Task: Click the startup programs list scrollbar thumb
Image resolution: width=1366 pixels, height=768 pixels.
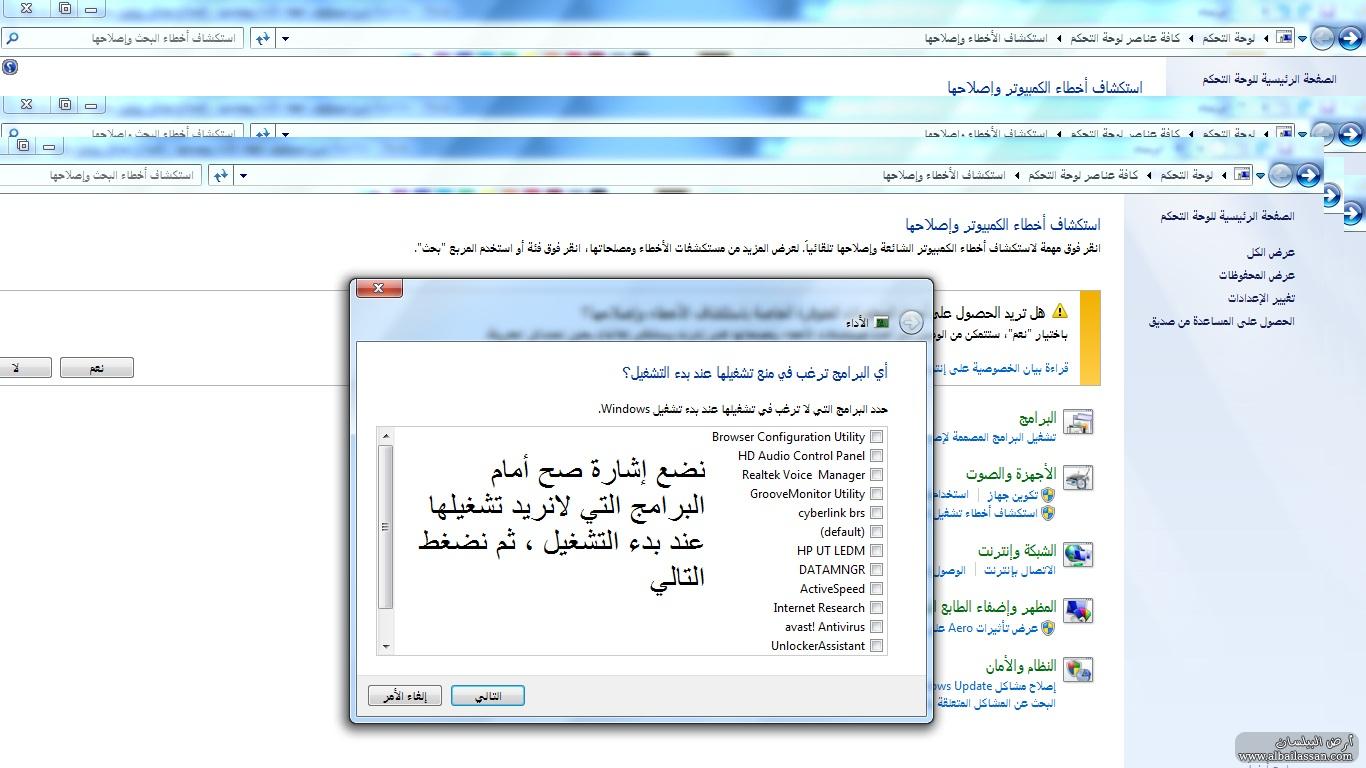Action: click(386, 527)
